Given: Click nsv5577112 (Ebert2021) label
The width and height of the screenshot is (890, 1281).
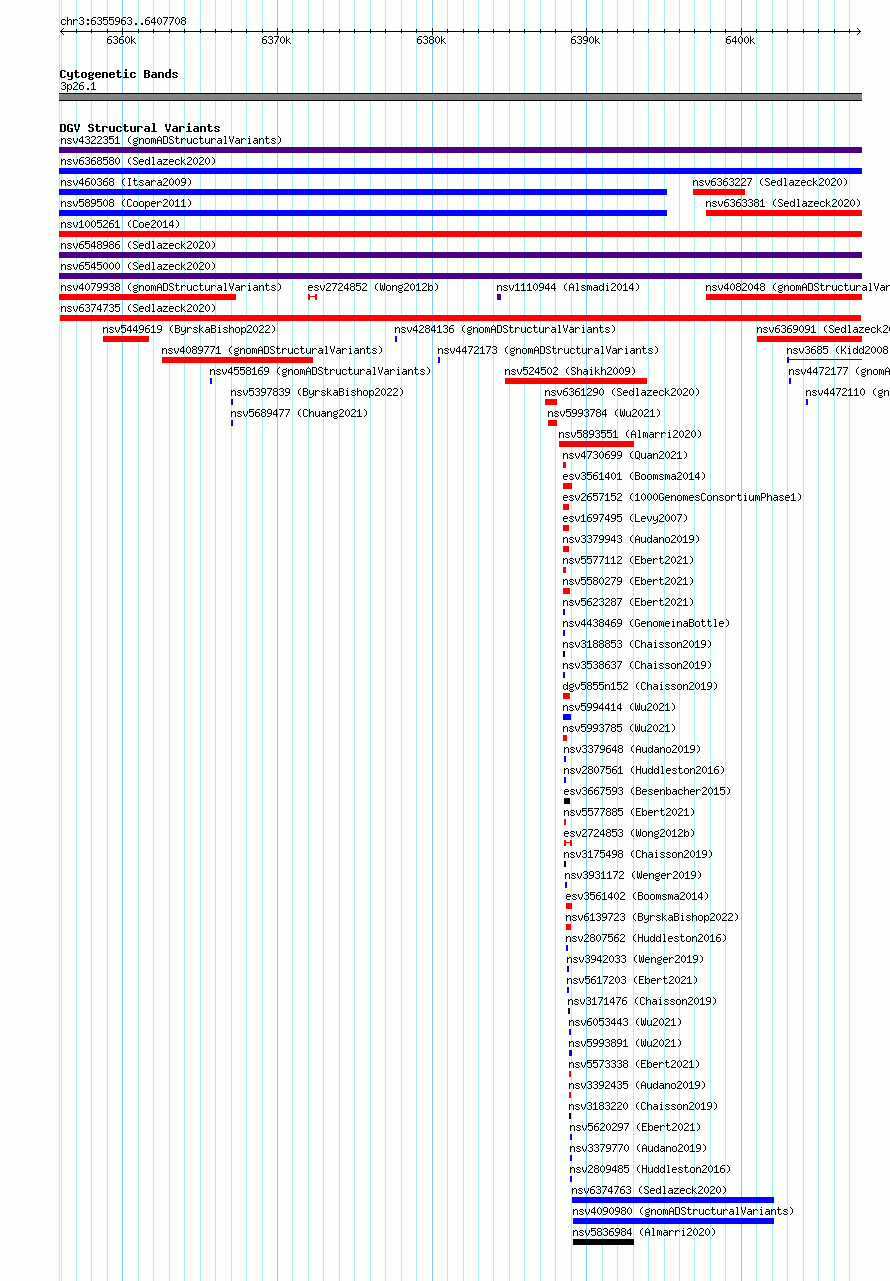Looking at the screenshot, I should tap(628, 560).
